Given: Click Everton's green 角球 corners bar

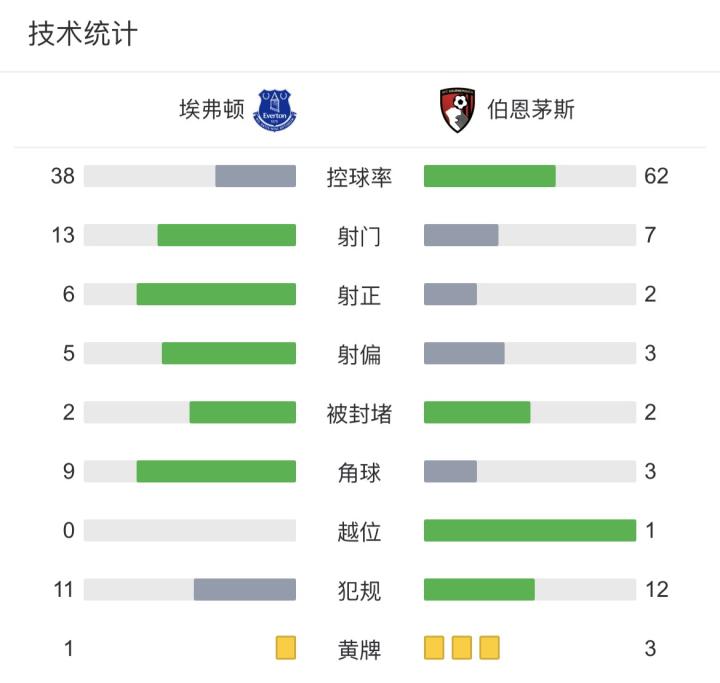Looking at the screenshot, I should click(216, 471).
